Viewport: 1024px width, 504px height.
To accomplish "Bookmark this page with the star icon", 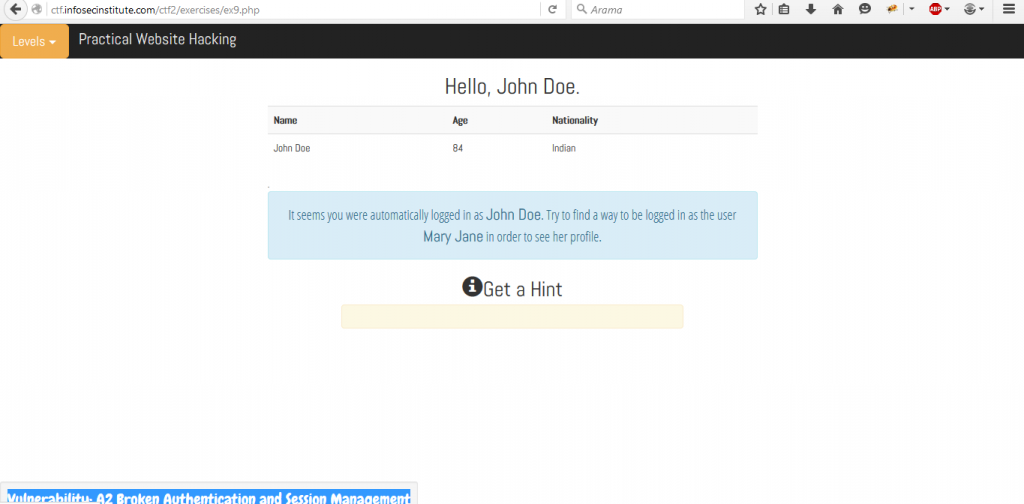I will coord(760,9).
